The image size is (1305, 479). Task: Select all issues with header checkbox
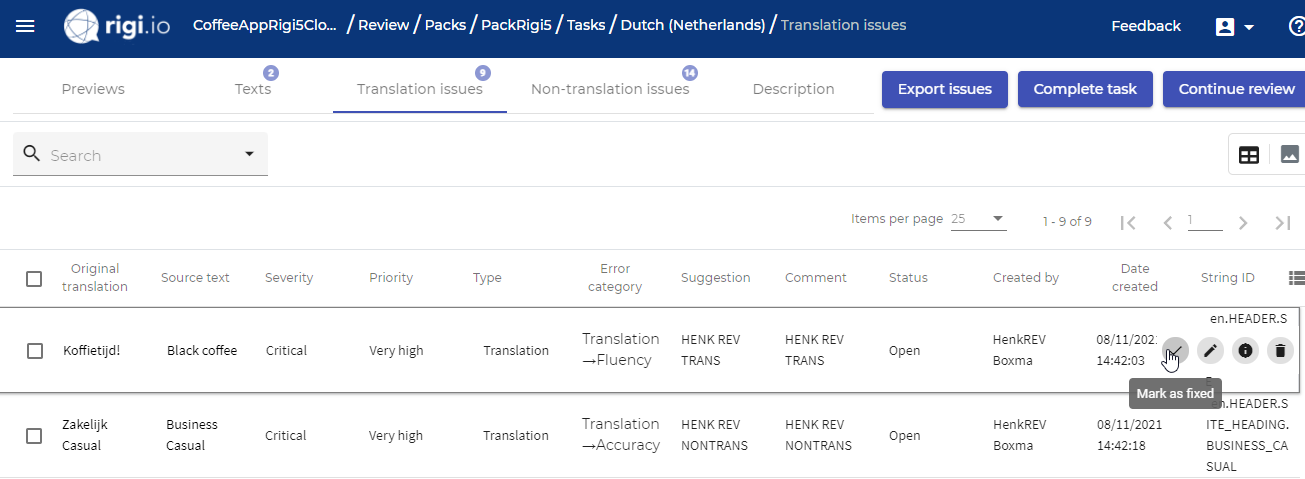(x=34, y=279)
